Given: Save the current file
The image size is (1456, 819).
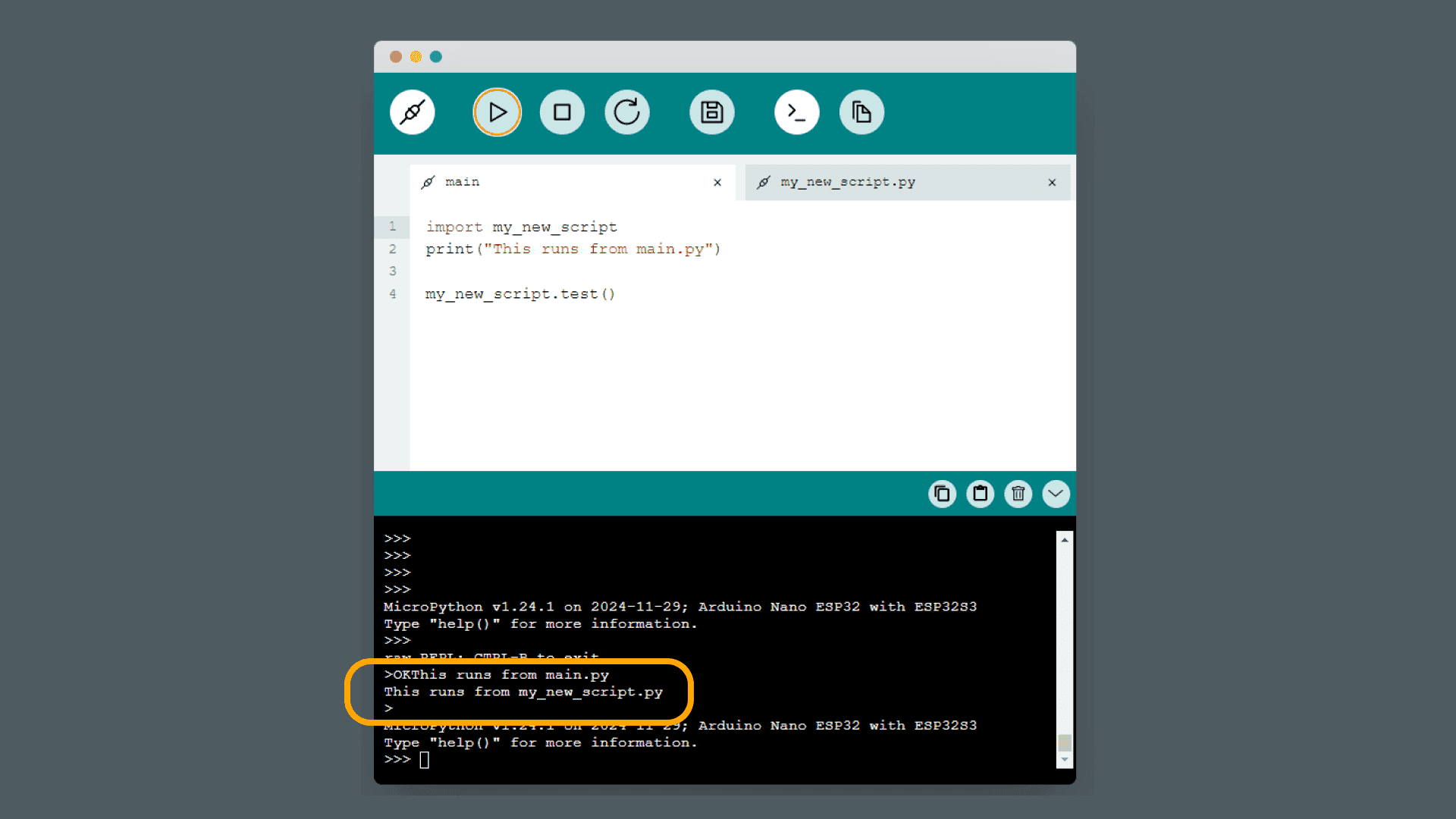Looking at the screenshot, I should point(711,111).
